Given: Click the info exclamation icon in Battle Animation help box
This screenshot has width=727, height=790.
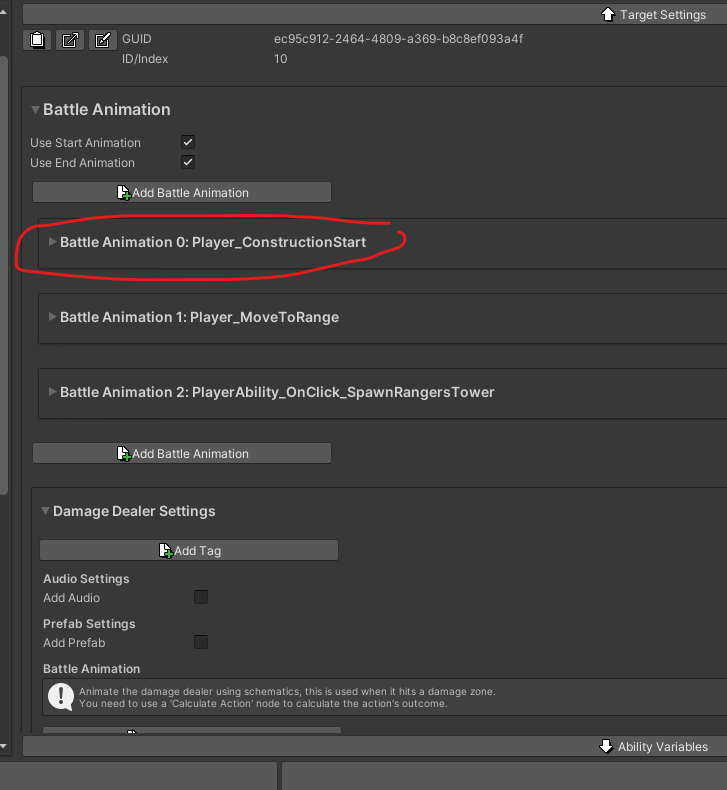Looking at the screenshot, I should click(x=61, y=697).
